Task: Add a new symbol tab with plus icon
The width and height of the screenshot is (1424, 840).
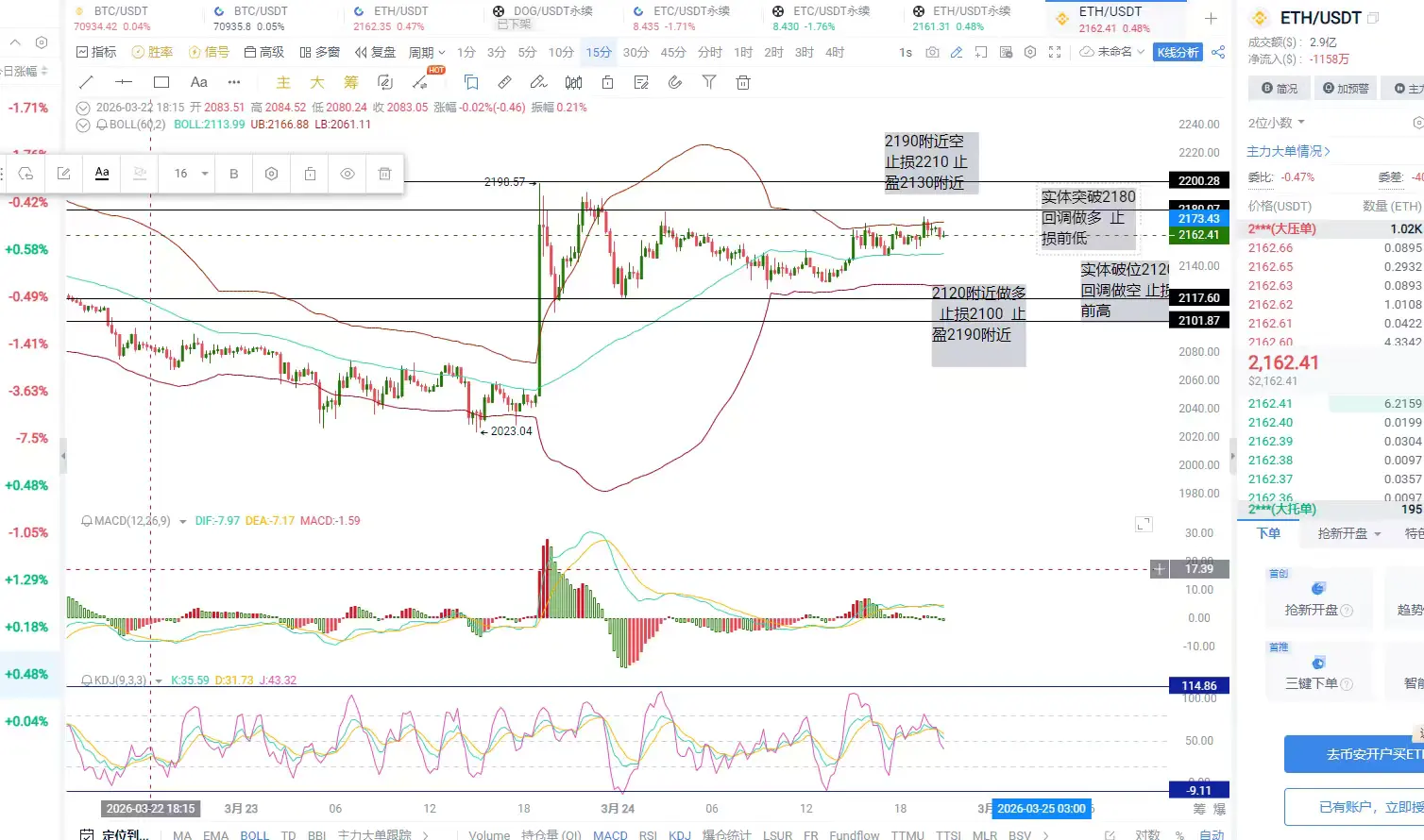Action: [1211, 19]
